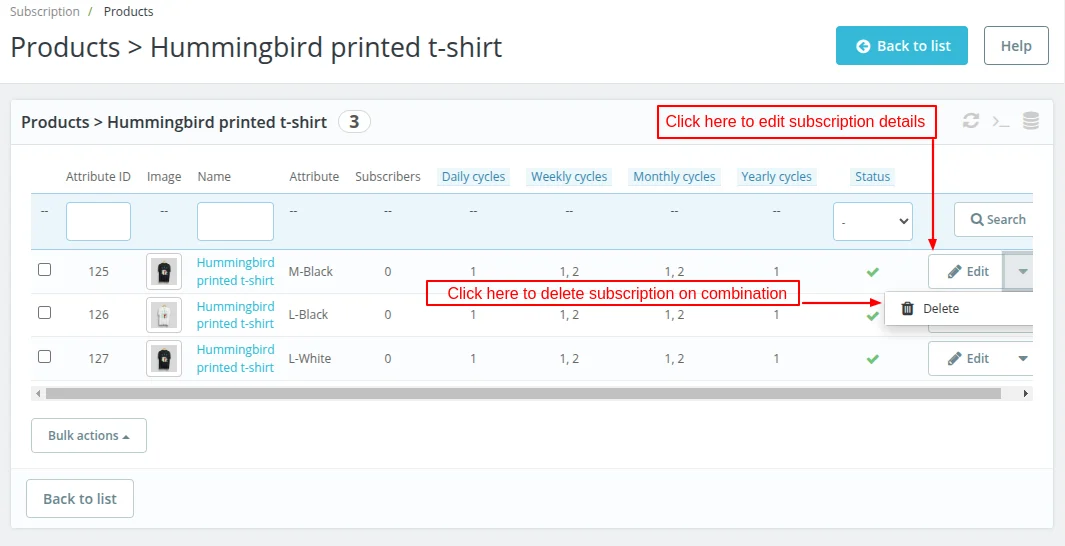The width and height of the screenshot is (1065, 546).
Task: Click the scrollbar right arrow
Action: [1026, 394]
